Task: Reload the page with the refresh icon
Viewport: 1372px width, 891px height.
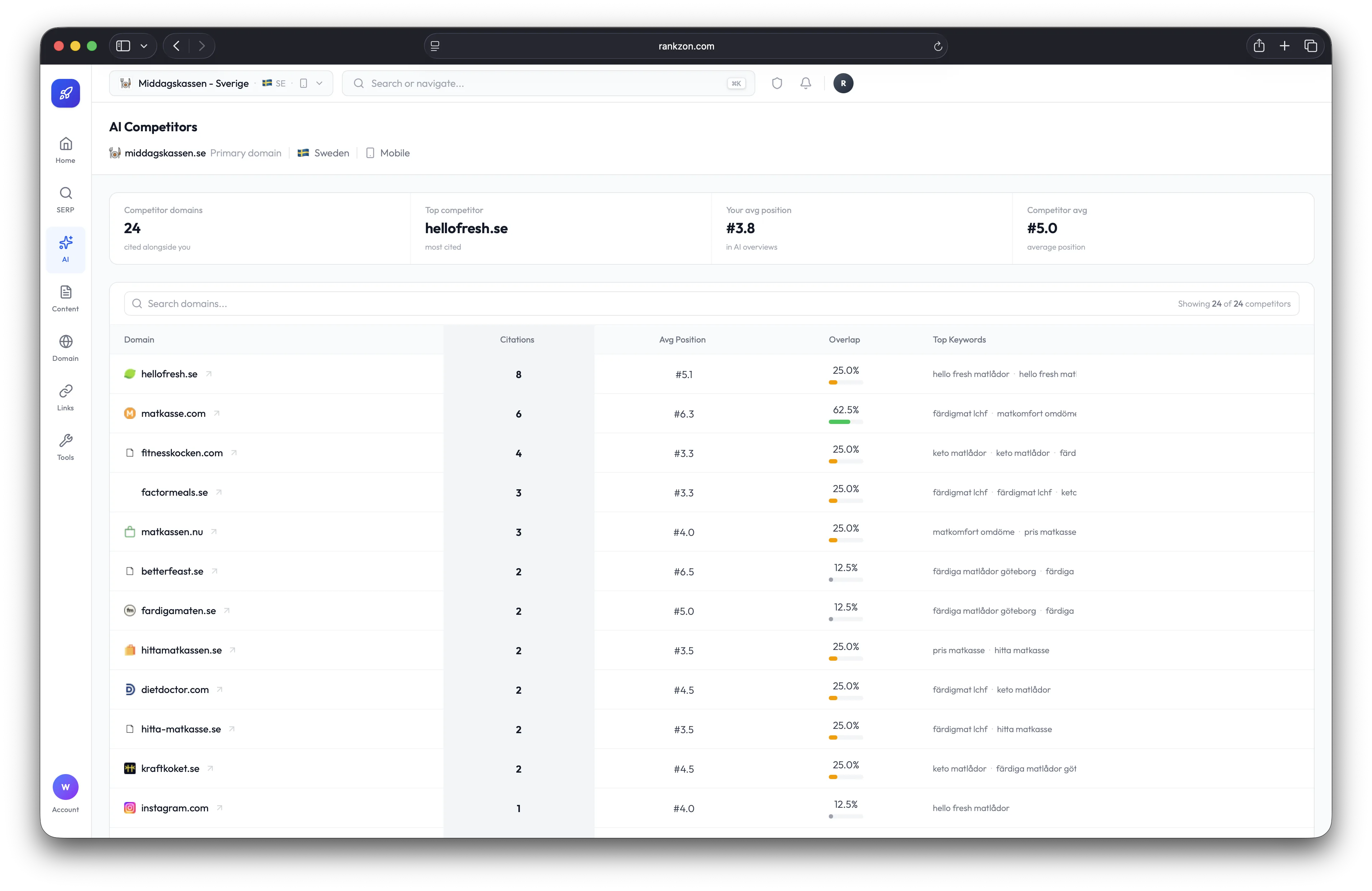Action: [x=938, y=46]
